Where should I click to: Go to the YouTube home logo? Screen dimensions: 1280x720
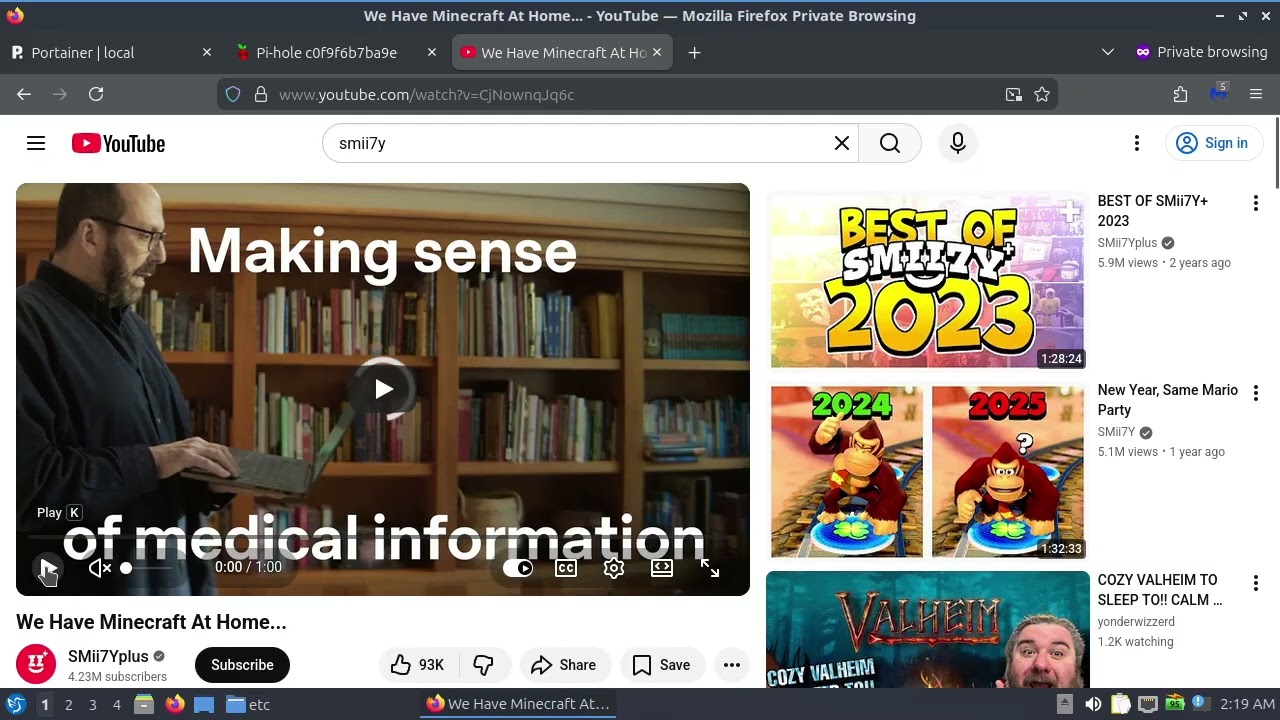point(118,143)
